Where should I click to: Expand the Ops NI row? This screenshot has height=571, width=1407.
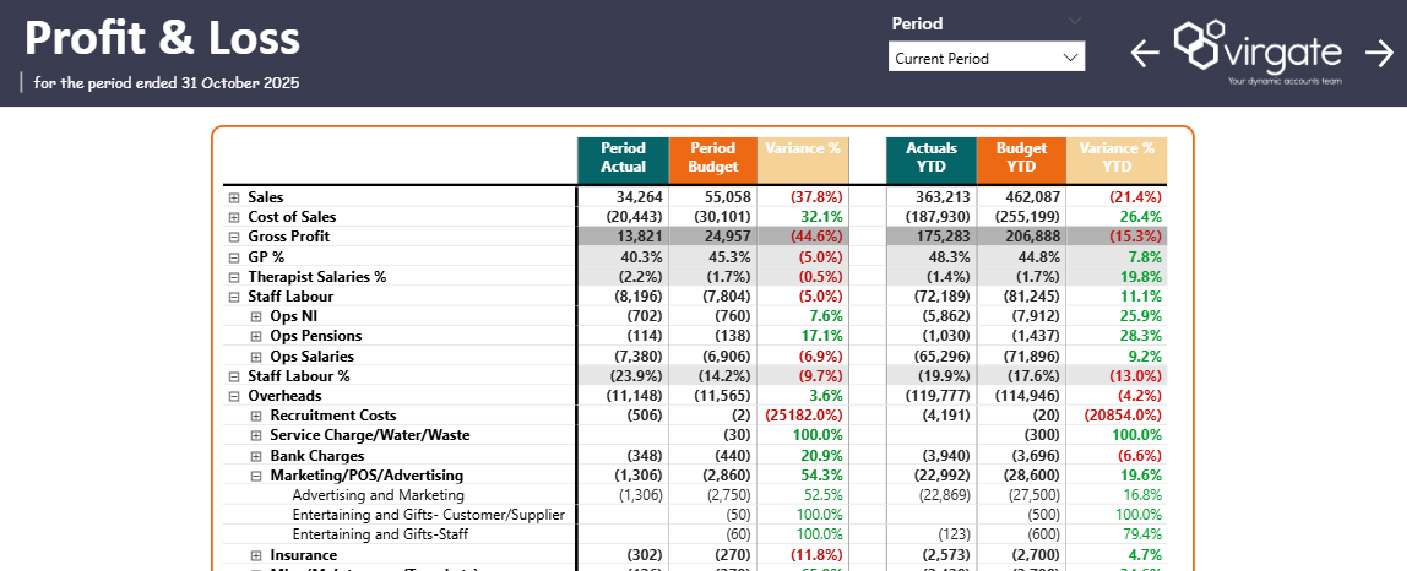click(256, 317)
